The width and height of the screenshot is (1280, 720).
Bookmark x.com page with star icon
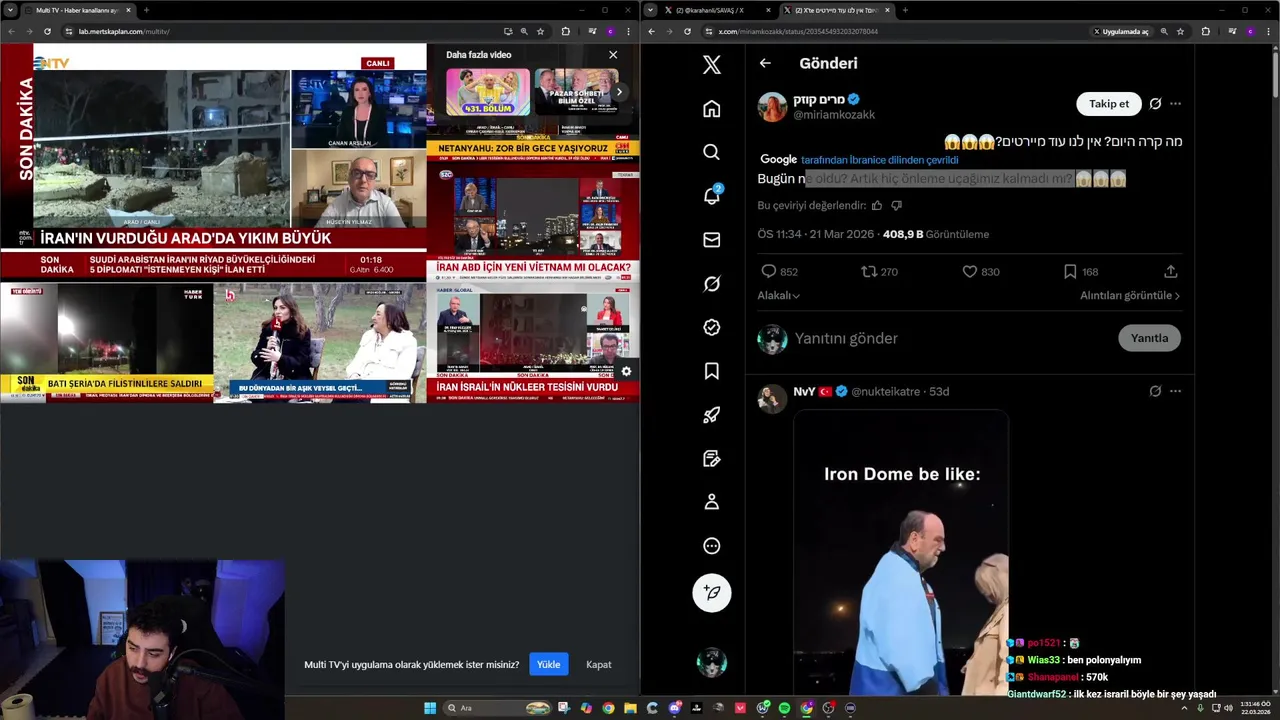1180,31
